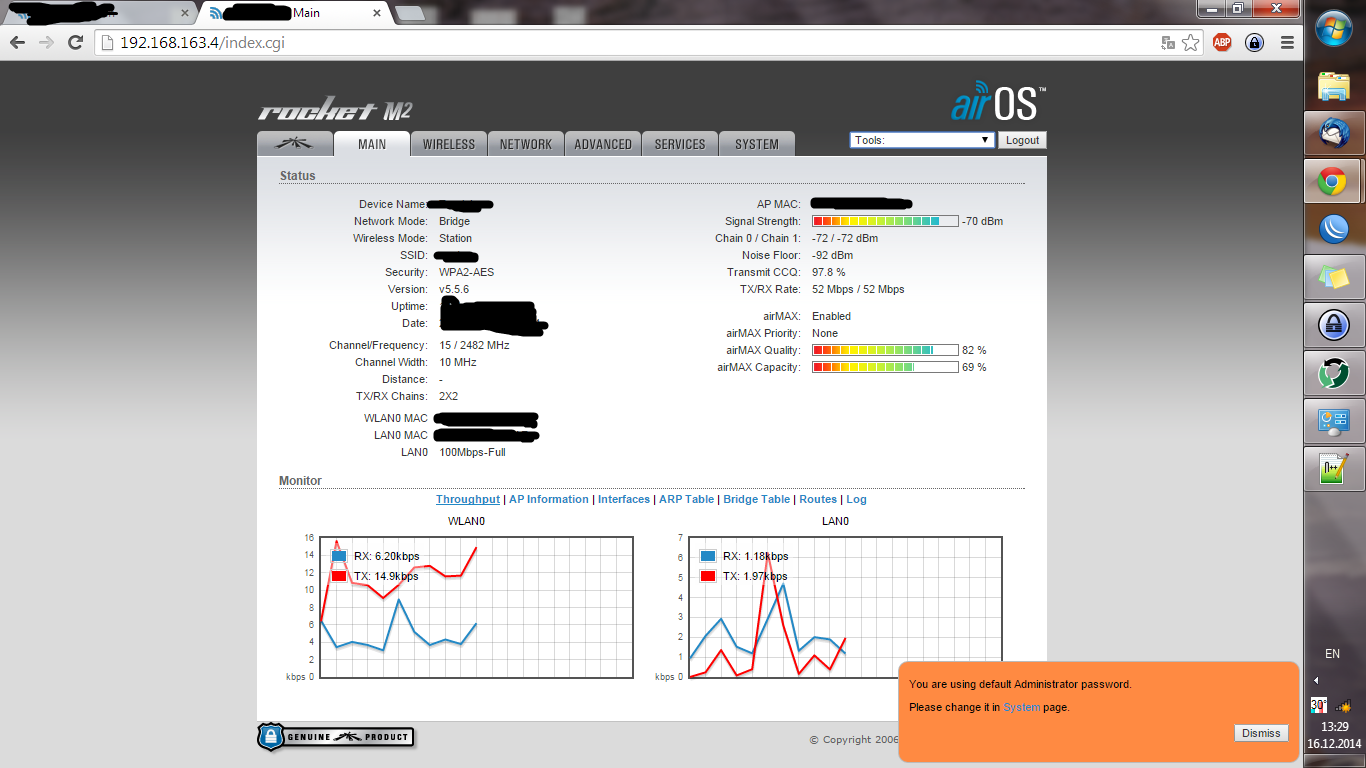Bookmark page with the star icon
1366x768 pixels.
pyautogui.click(x=1190, y=42)
